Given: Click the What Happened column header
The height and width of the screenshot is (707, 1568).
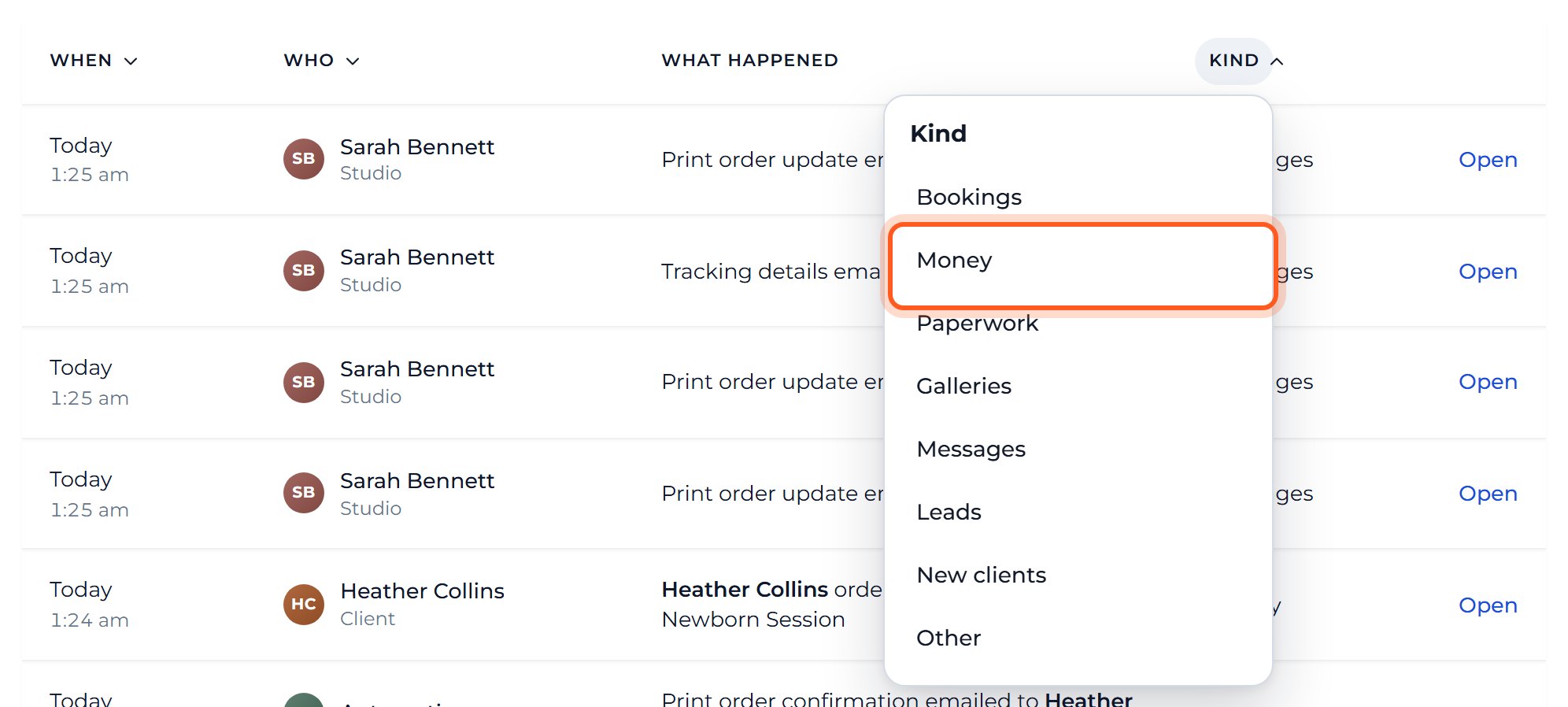Looking at the screenshot, I should [x=749, y=61].
